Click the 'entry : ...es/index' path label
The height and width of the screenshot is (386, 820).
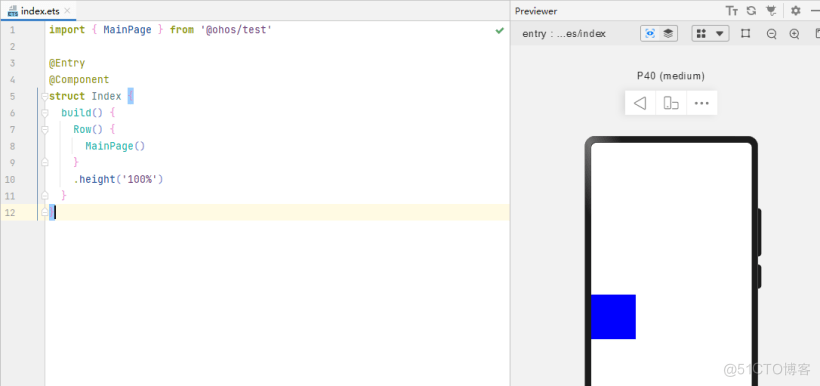coord(564,34)
